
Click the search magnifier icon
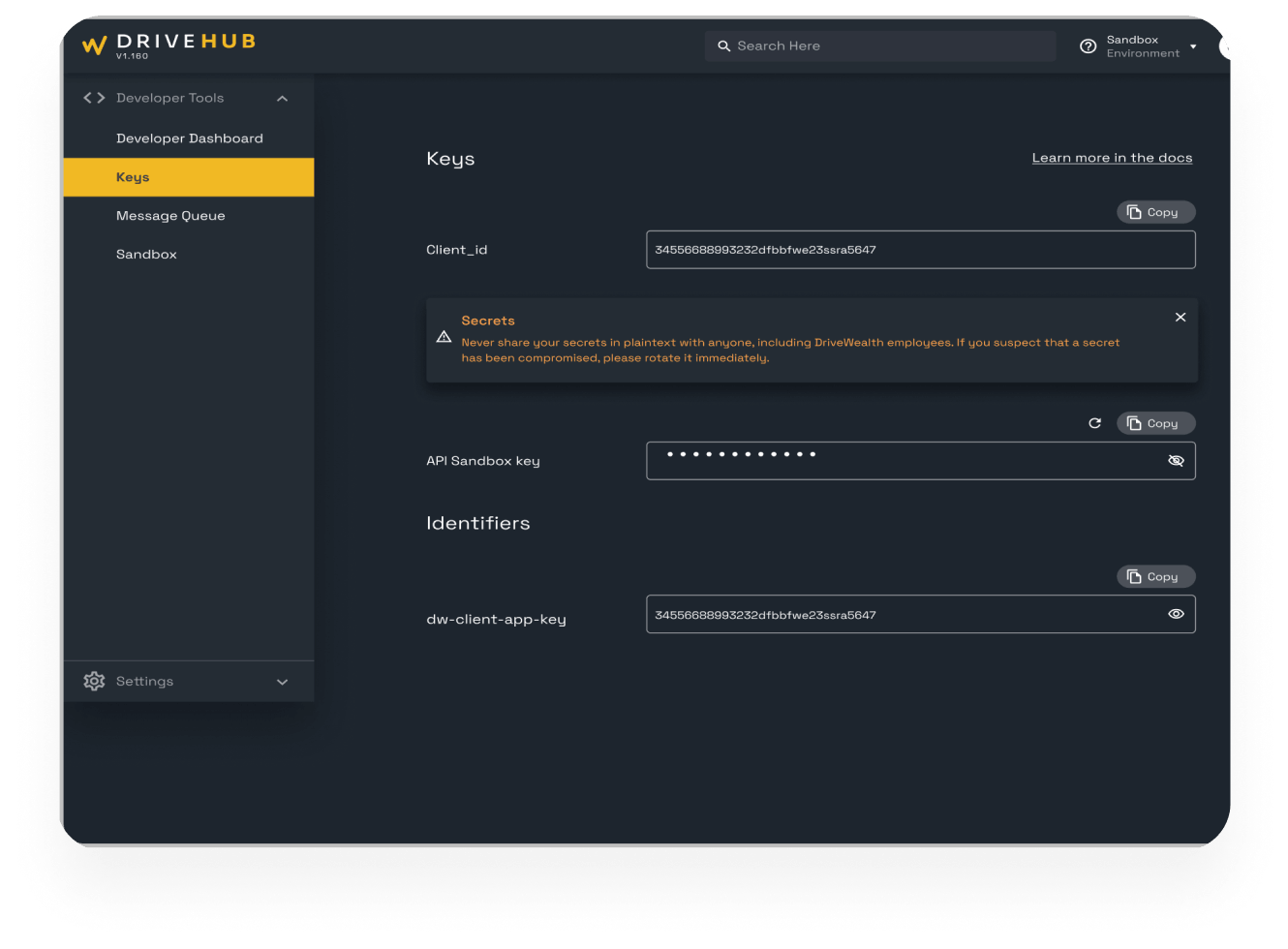723,46
